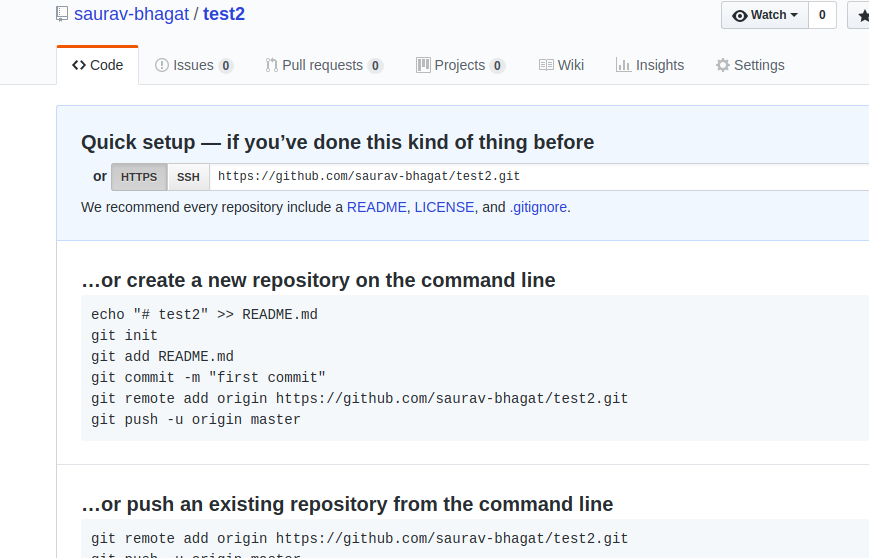Click the Star icon button at top right
Screen dimensions: 869x558
pyautogui.click(x=859, y=16)
